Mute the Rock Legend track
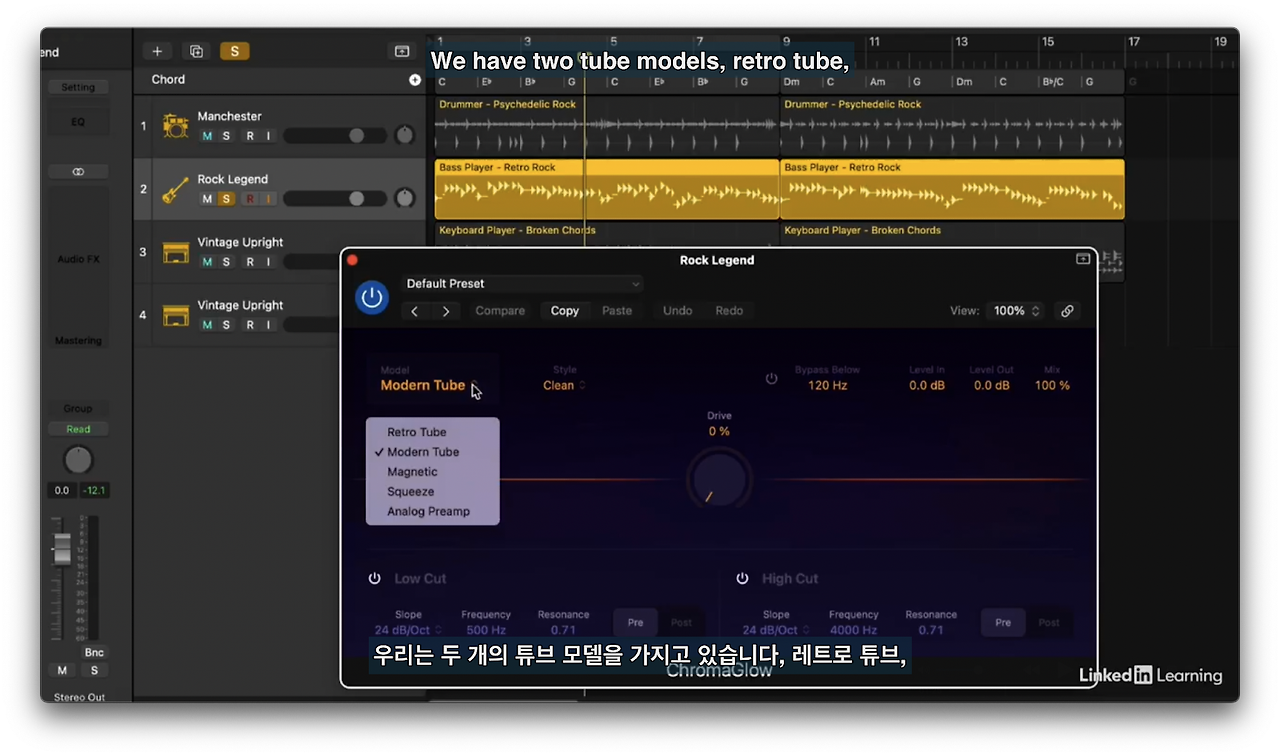 [x=207, y=199]
